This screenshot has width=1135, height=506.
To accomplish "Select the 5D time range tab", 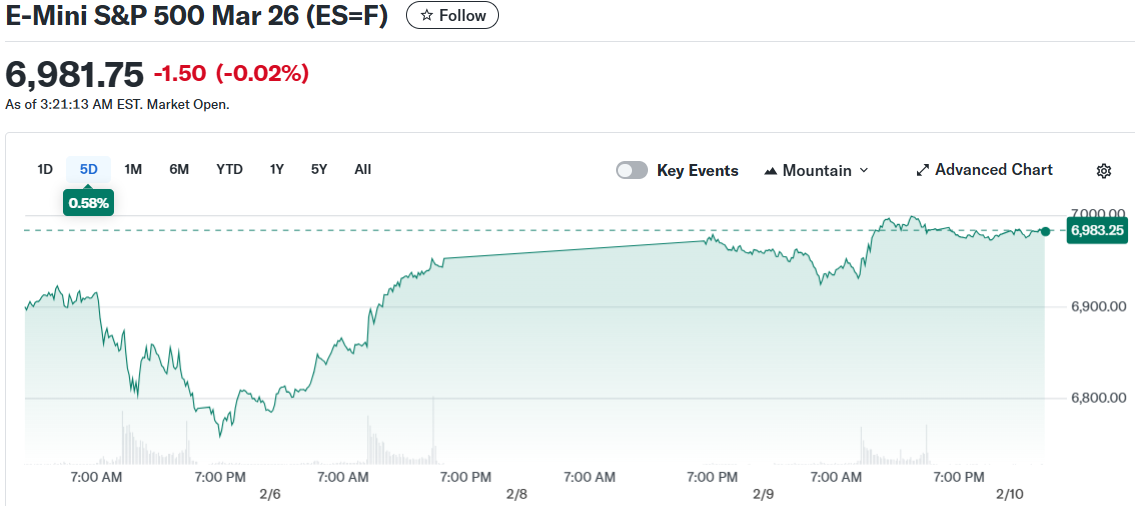I will click(89, 170).
